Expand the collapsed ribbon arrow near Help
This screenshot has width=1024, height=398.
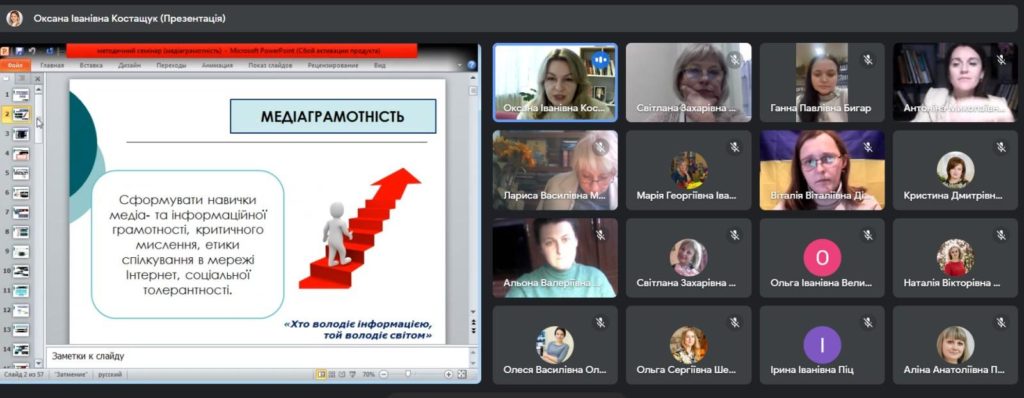click(460, 65)
